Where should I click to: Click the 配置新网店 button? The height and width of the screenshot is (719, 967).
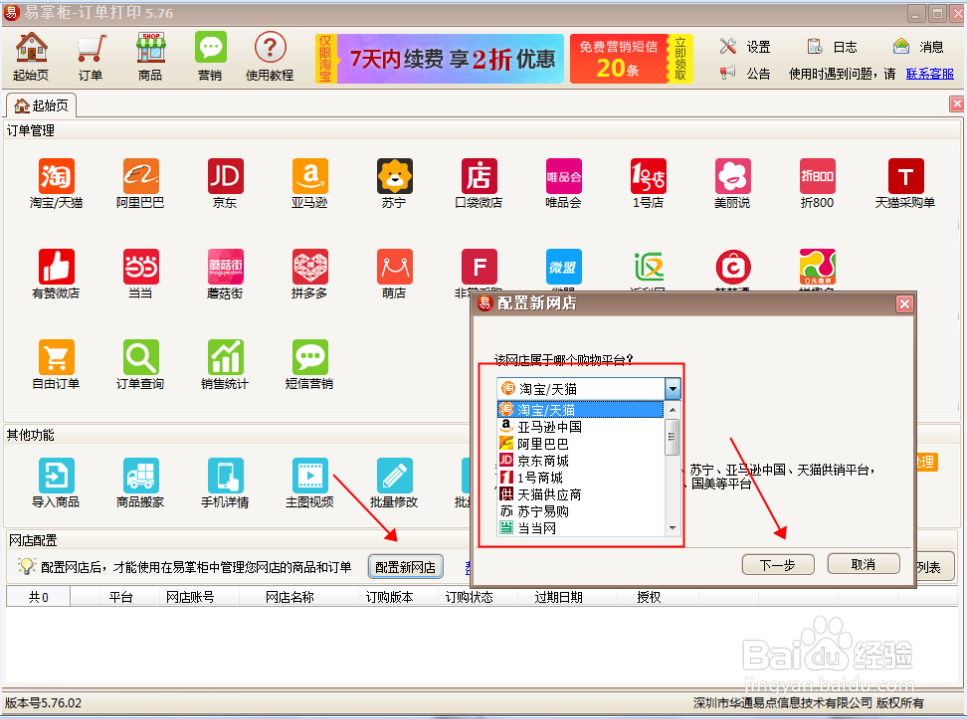405,567
